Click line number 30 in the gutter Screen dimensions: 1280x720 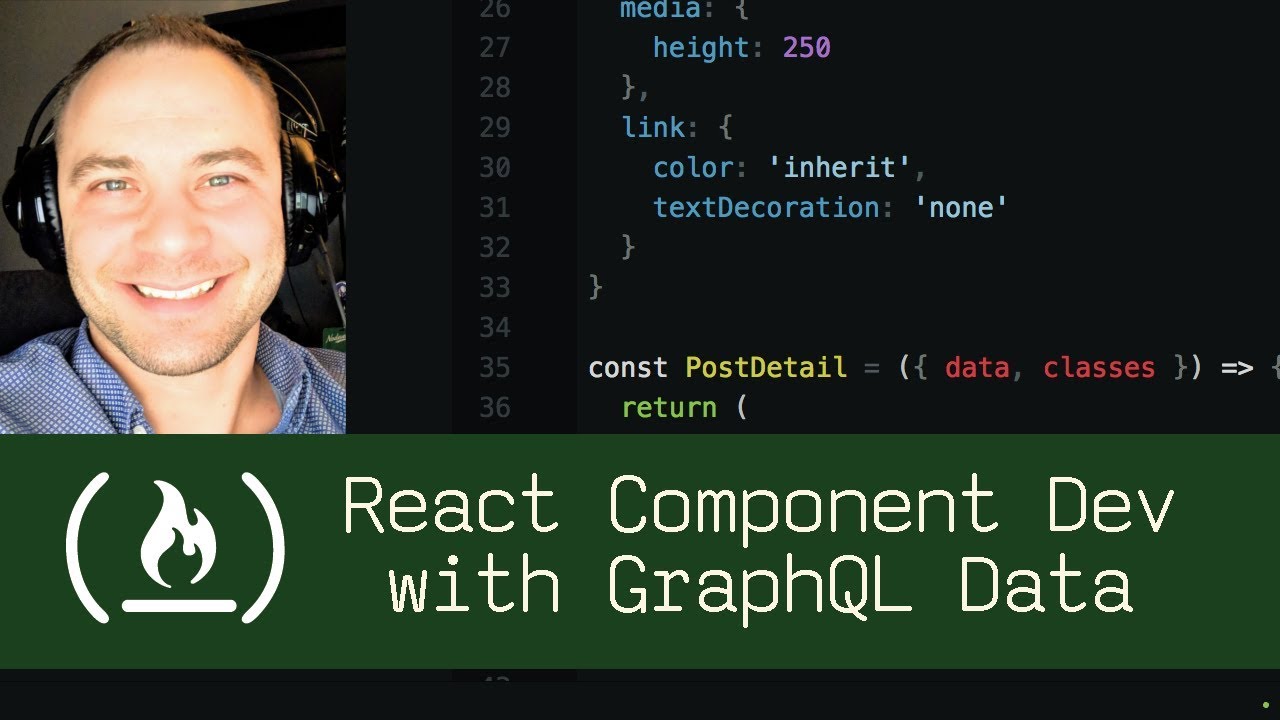(x=495, y=167)
